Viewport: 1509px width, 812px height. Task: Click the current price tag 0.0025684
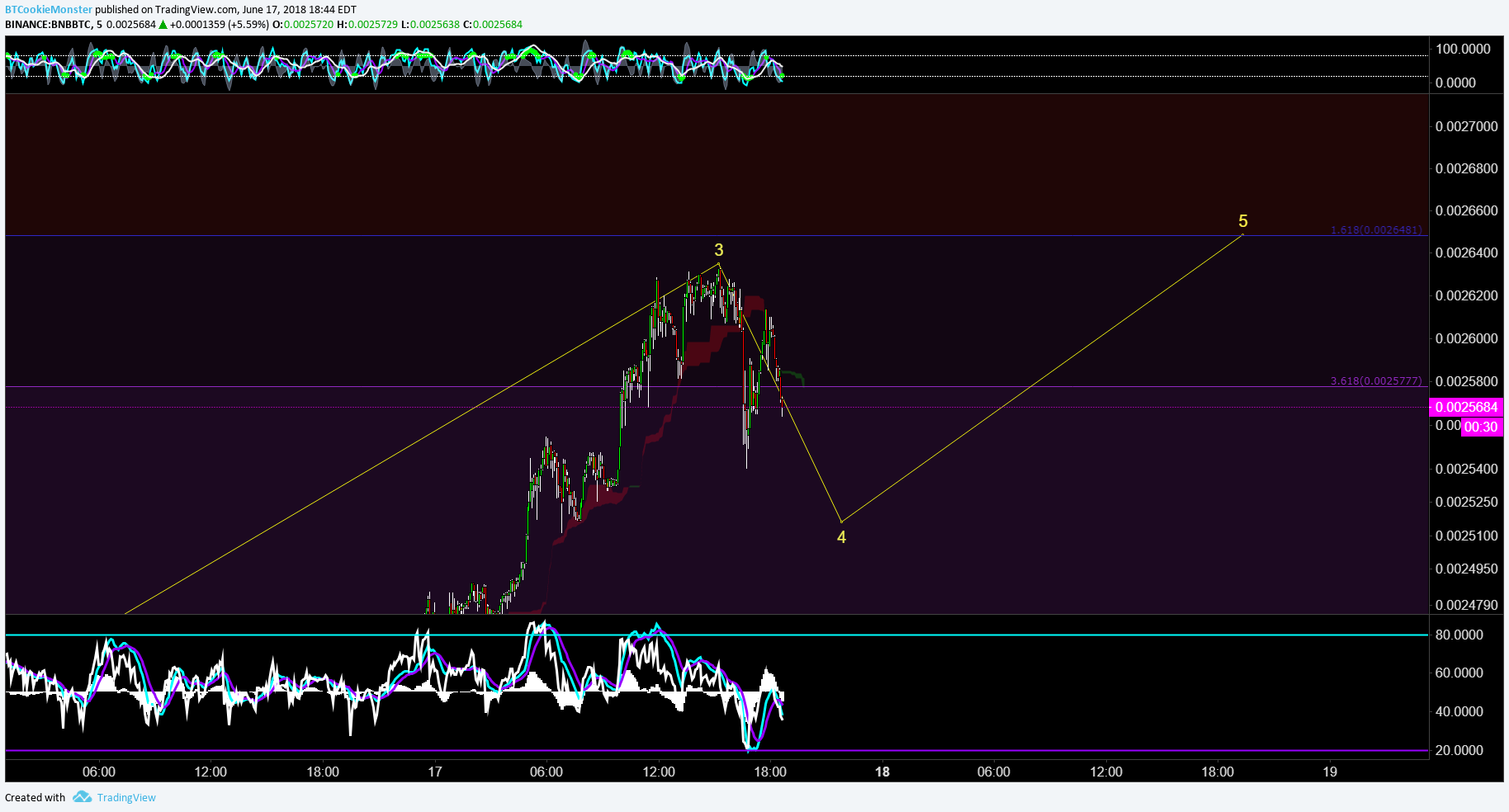1466,407
